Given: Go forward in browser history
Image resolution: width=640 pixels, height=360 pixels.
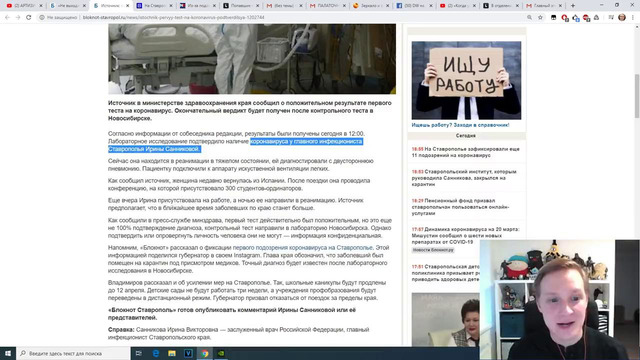Looking at the screenshot, I should [x=18, y=18].
